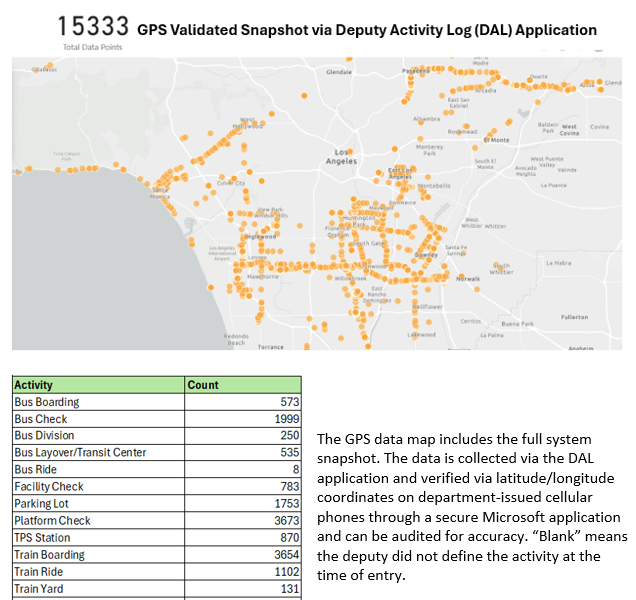Click the Bus Ride count value 8
This screenshot has height=600, width=636.
pyautogui.click(x=296, y=470)
